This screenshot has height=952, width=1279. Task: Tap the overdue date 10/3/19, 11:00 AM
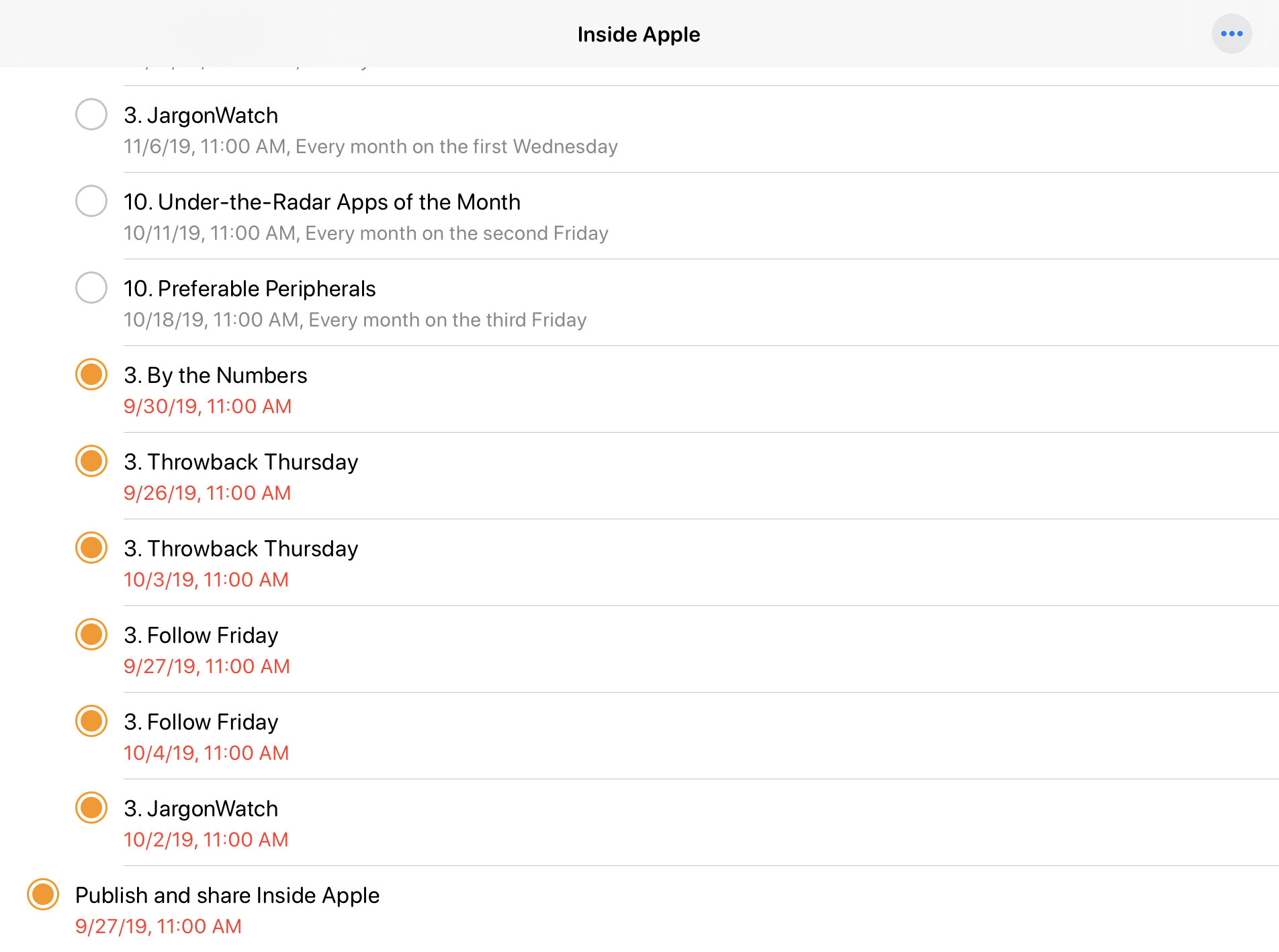tap(206, 580)
